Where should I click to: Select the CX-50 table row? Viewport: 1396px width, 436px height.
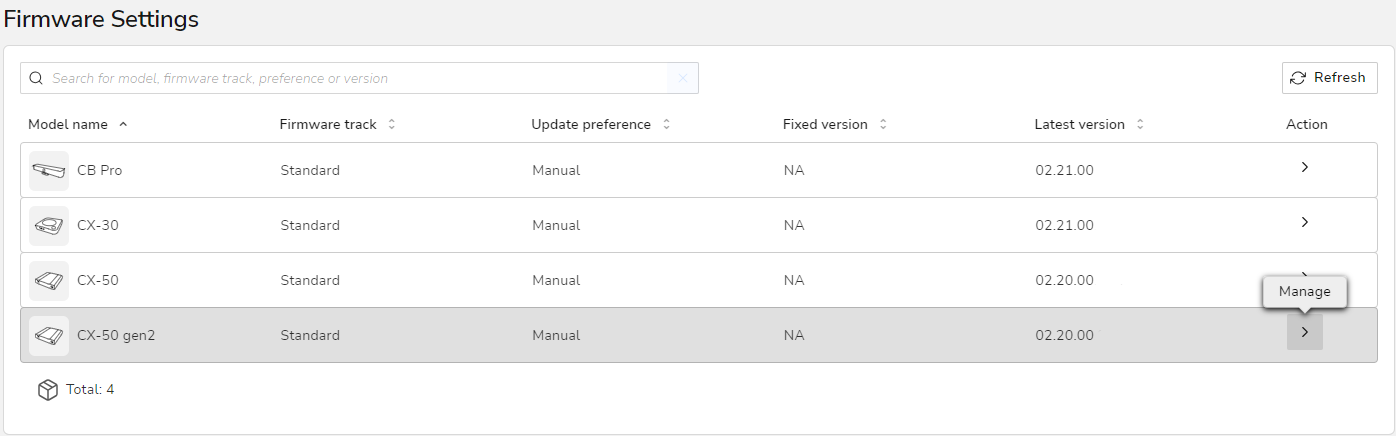pyautogui.click(x=699, y=280)
